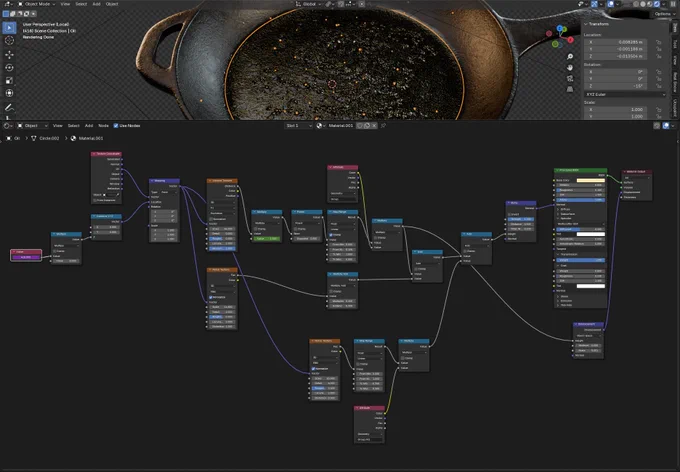Image resolution: width=680 pixels, height=472 pixels.
Task: Toggle the show overlays icon in viewport header
Action: [611, 4]
